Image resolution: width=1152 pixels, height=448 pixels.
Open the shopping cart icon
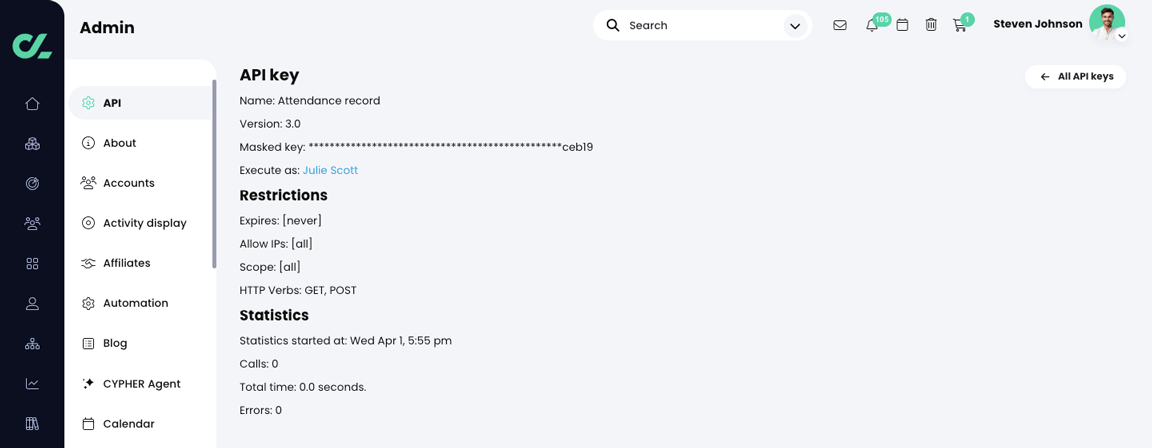pyautogui.click(x=960, y=25)
